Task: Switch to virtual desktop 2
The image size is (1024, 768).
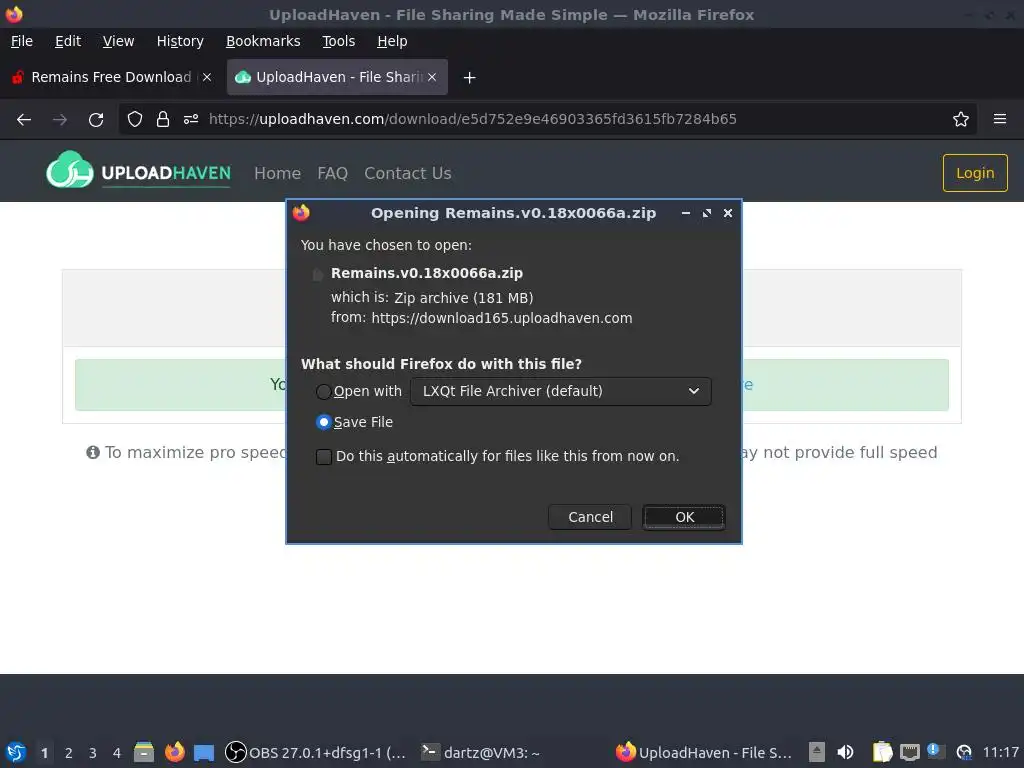Action: (69, 753)
